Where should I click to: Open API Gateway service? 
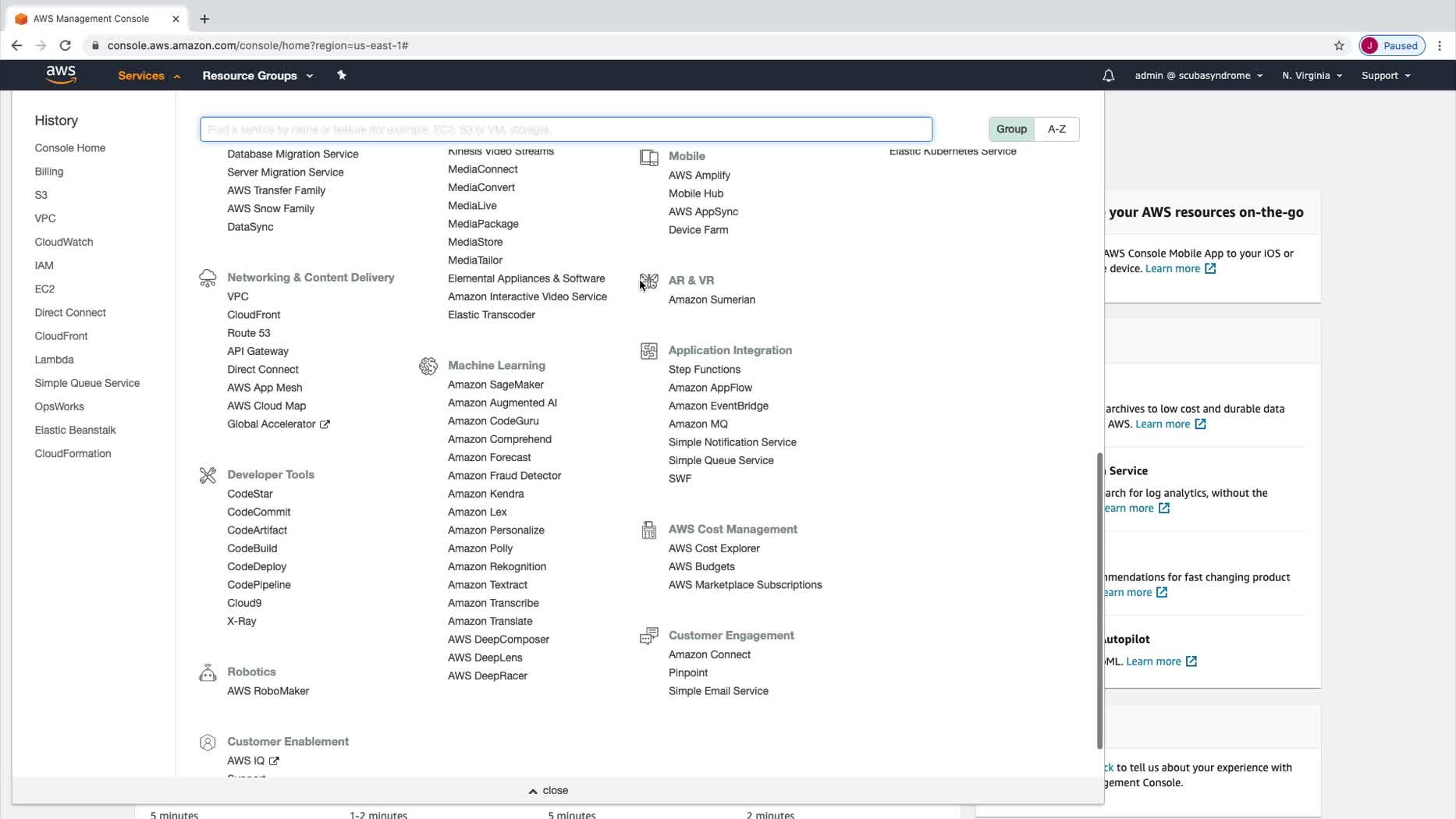pos(257,352)
